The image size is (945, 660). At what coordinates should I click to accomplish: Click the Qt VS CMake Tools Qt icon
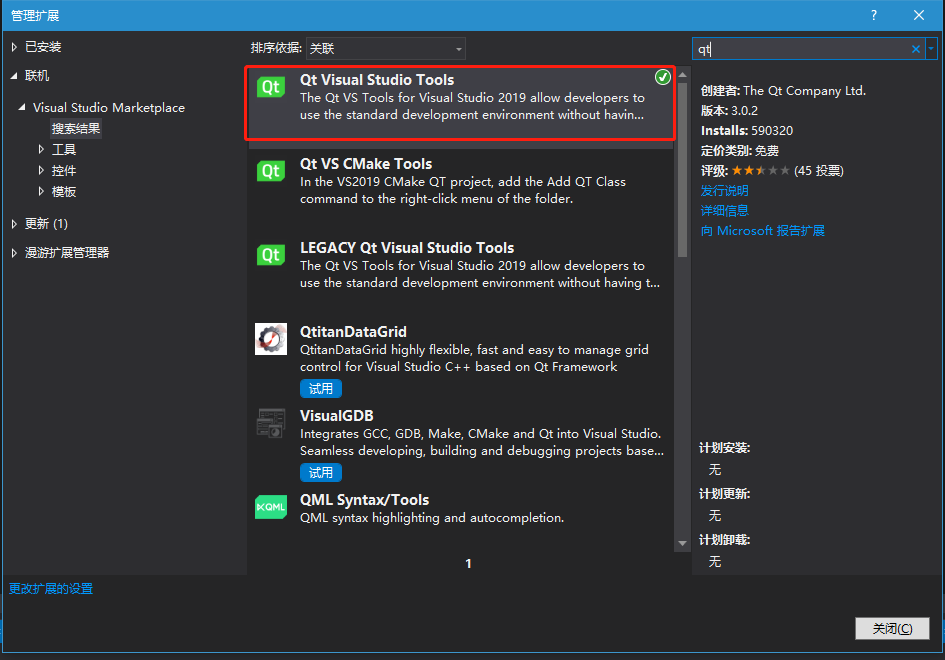271,171
